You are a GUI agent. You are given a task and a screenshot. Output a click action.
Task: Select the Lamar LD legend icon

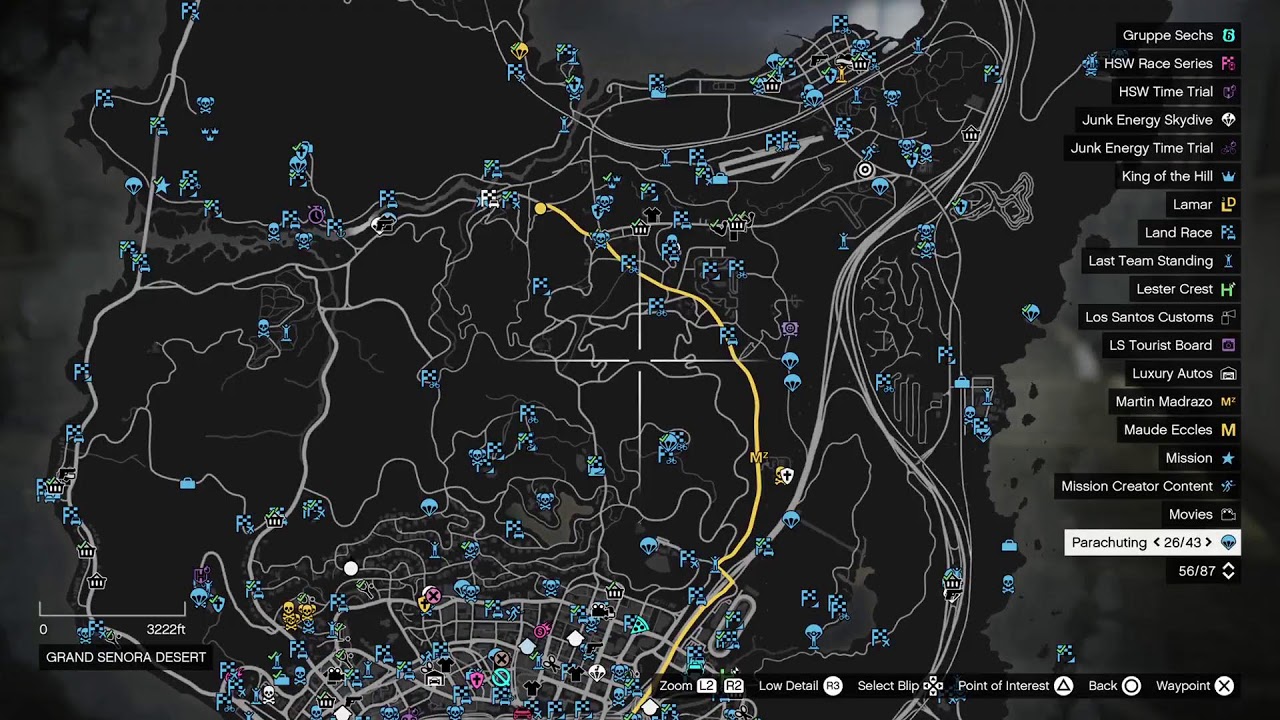[x=1229, y=204]
